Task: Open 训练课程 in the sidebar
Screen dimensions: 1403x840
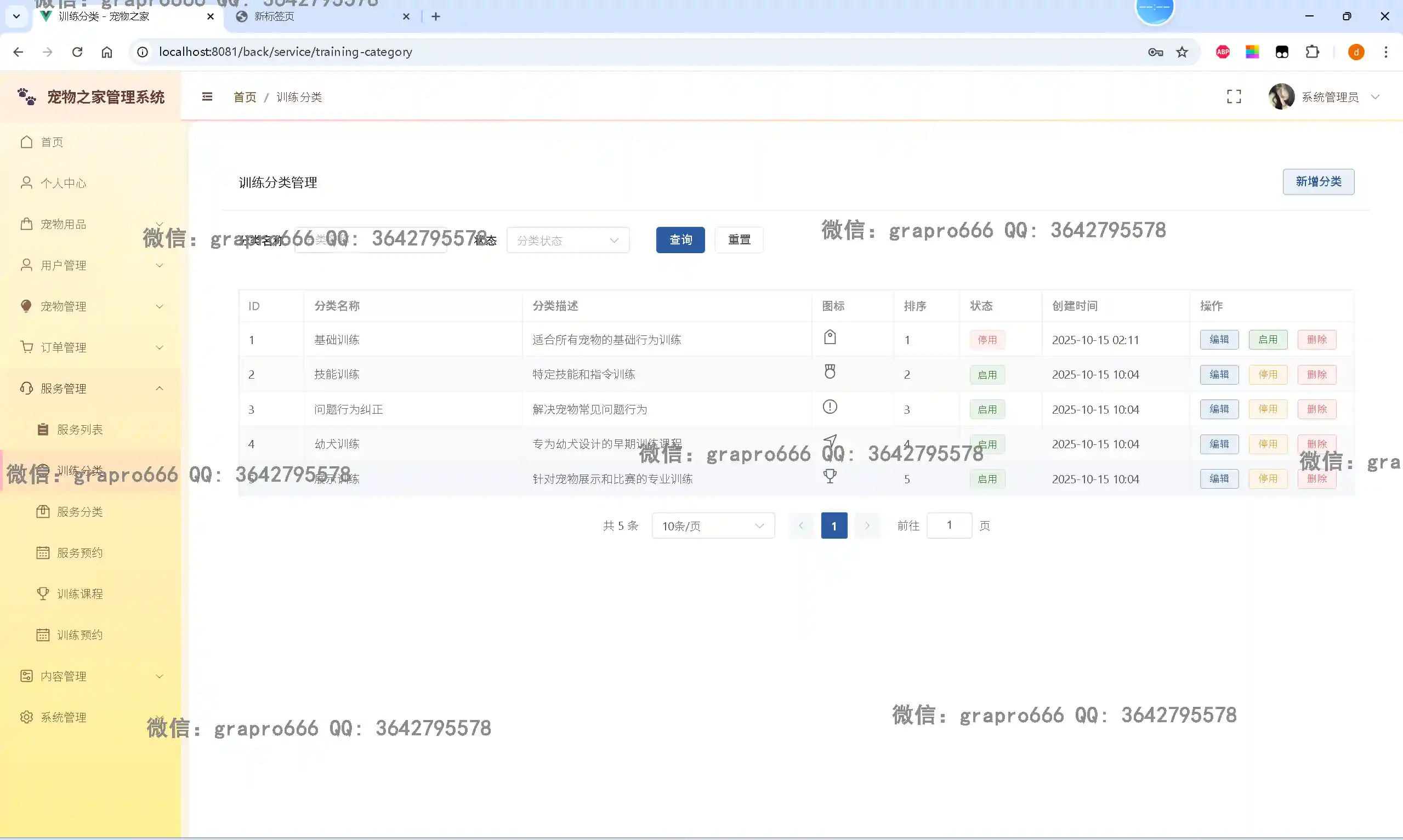Action: [80, 594]
